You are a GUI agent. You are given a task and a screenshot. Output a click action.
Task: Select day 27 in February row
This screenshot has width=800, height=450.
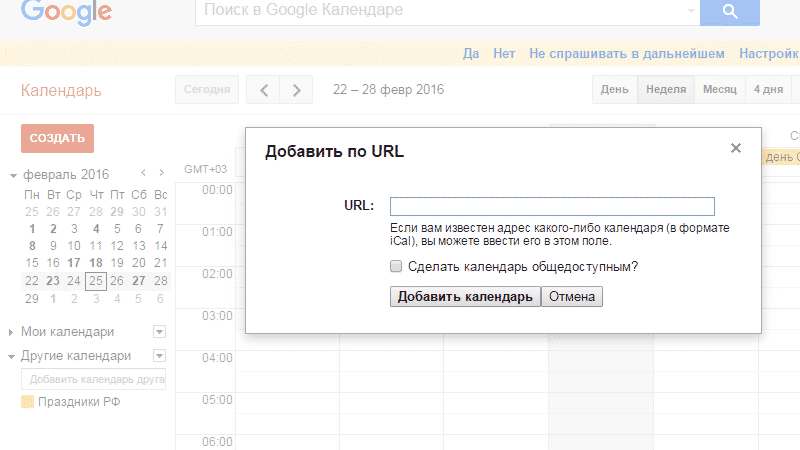tap(139, 281)
